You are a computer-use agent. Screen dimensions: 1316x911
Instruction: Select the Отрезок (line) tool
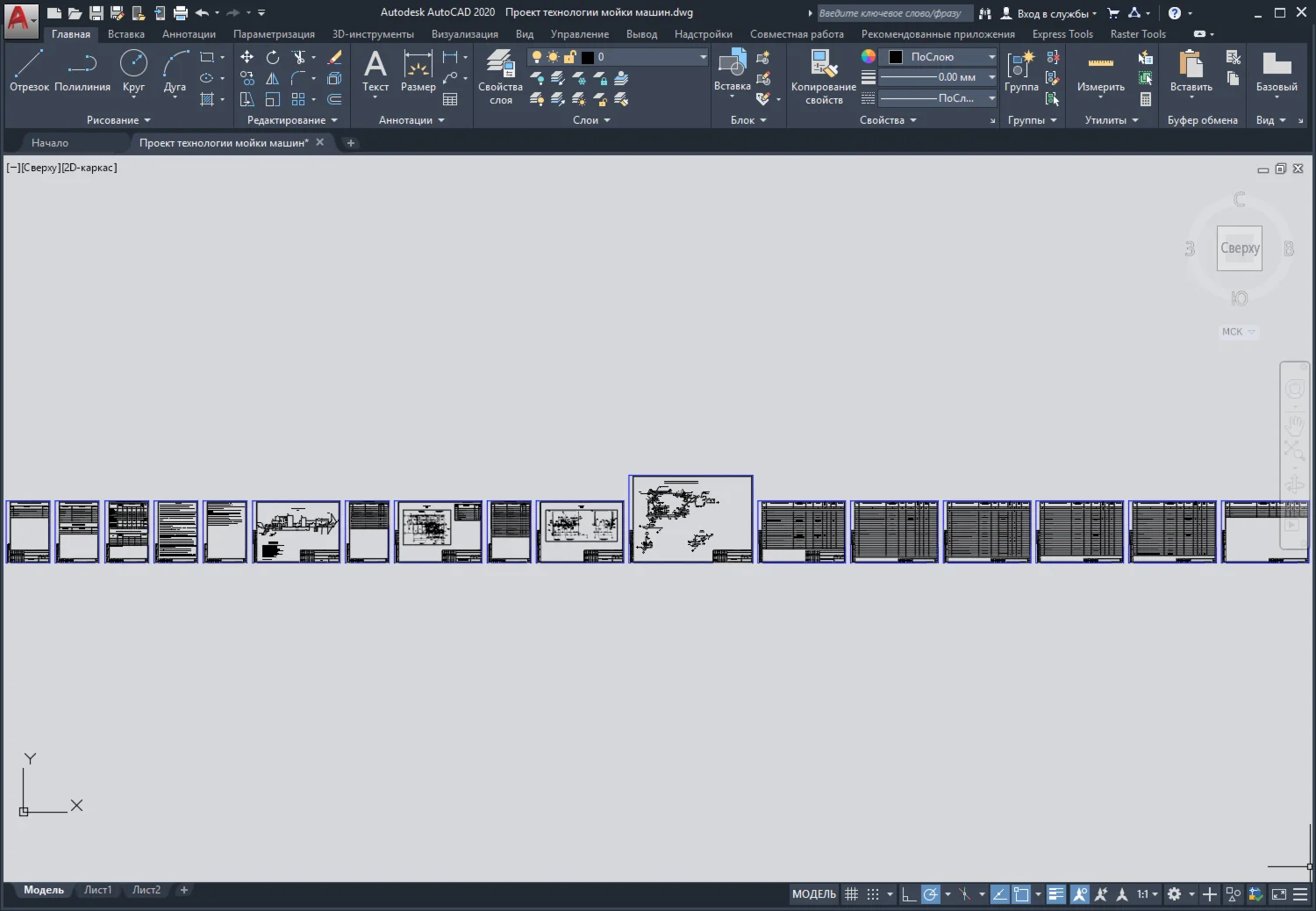click(x=29, y=70)
